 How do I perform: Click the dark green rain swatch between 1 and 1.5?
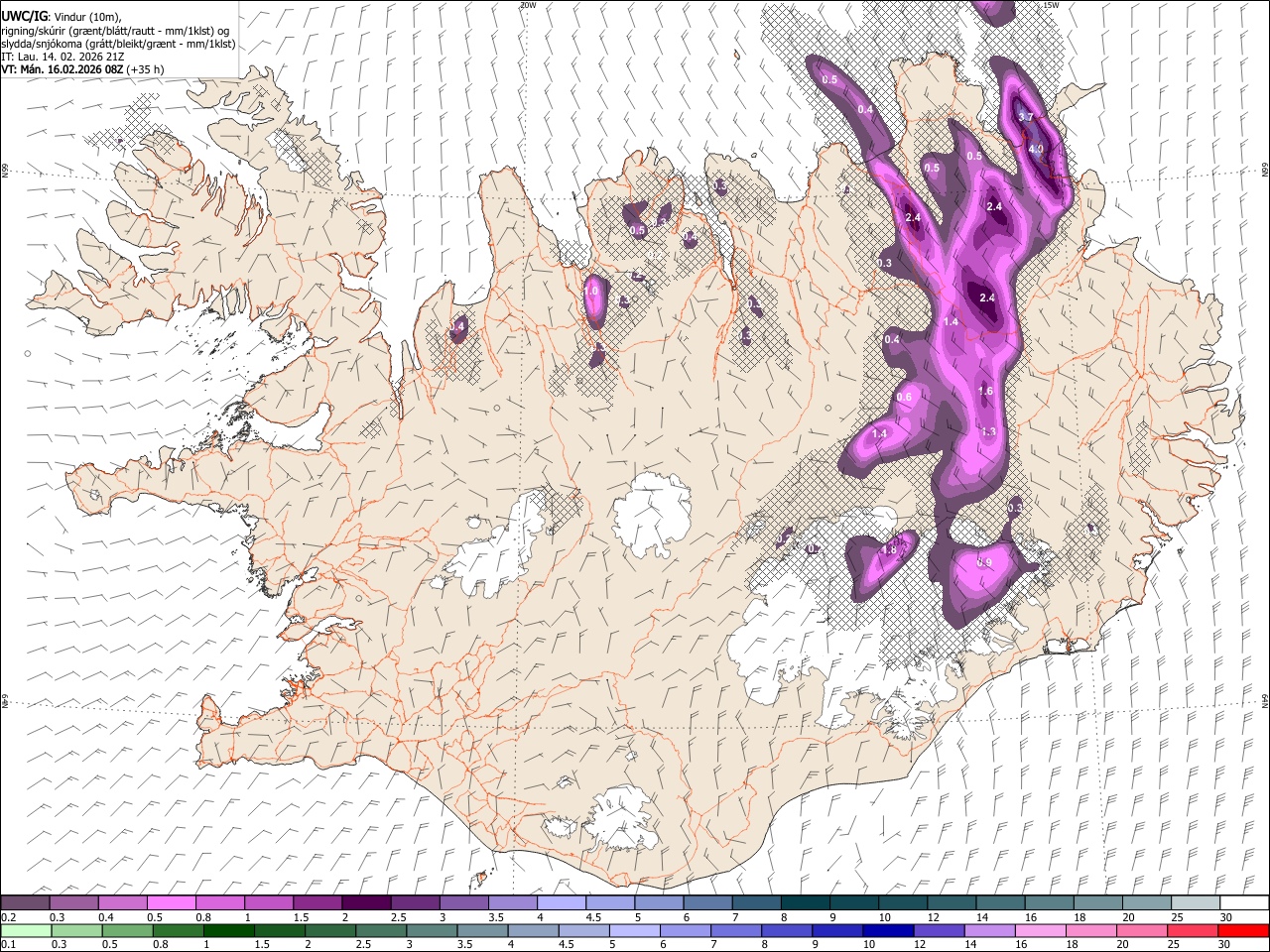229,930
